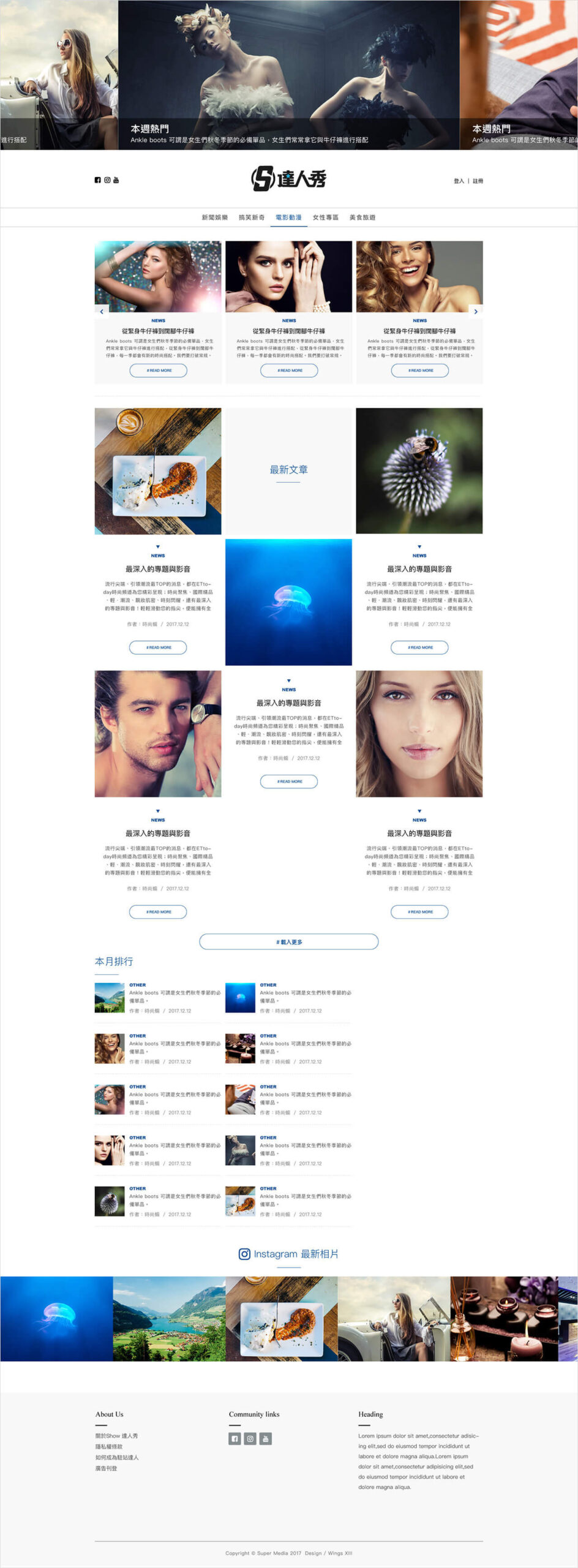The image size is (578, 1568).
Task: Click the Instagram logo beside 最新相片 heading
Action: click(x=244, y=1254)
